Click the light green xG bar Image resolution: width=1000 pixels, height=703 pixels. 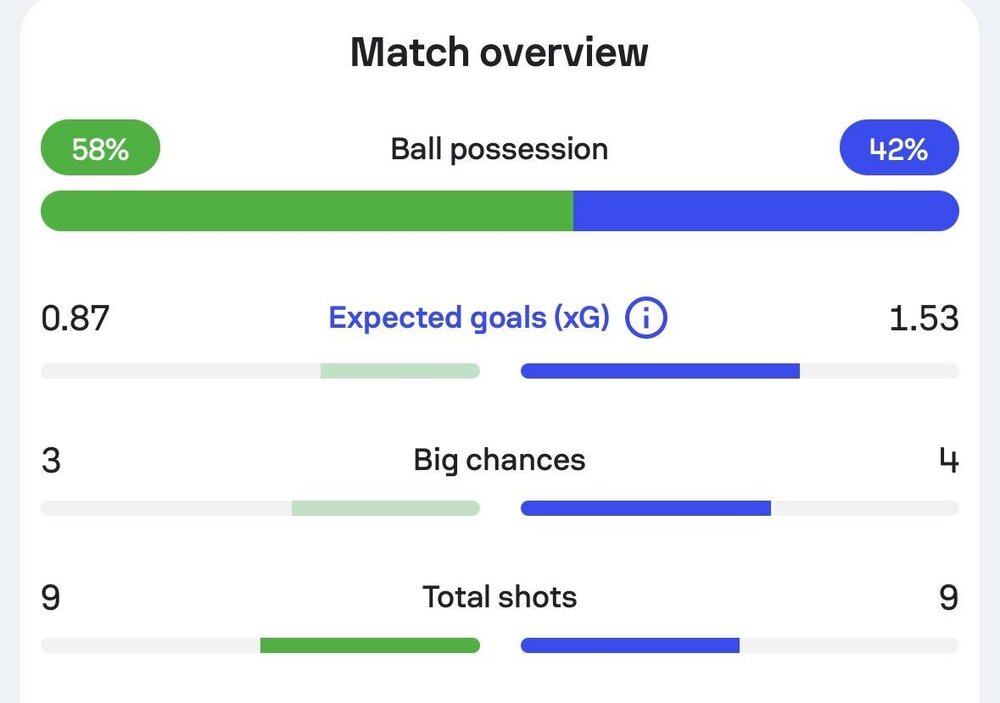(x=400, y=371)
